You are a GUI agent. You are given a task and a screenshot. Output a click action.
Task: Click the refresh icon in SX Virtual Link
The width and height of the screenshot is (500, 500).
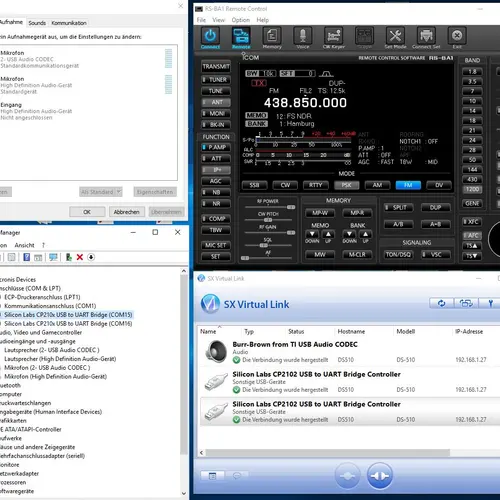pyautogui.click(x=442, y=303)
